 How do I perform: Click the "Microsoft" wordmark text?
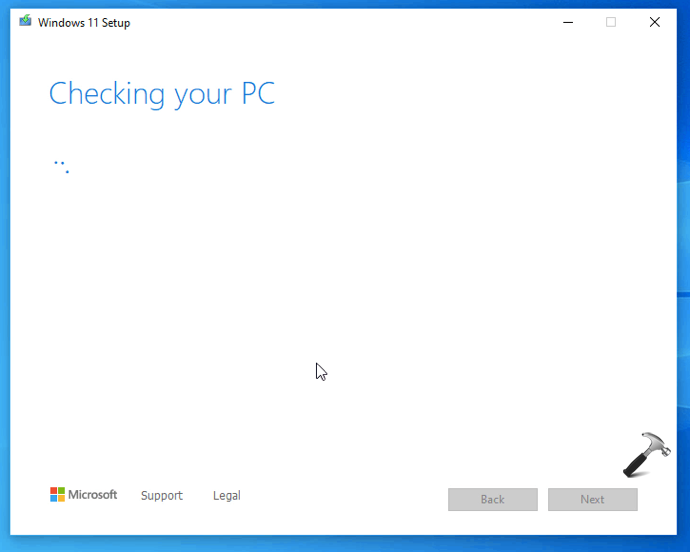coord(93,495)
